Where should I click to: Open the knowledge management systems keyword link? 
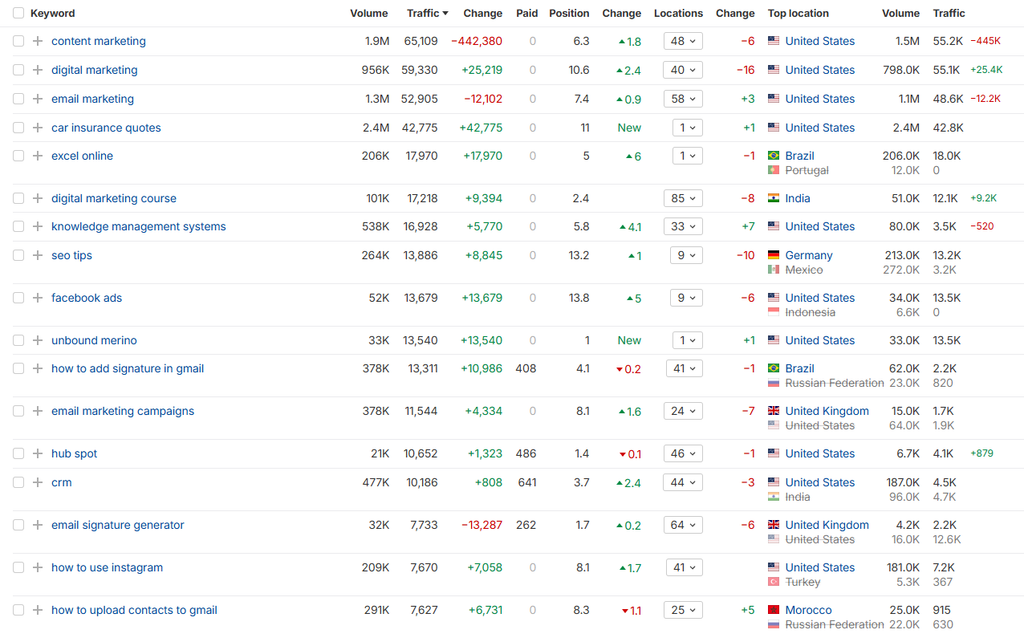coord(138,226)
